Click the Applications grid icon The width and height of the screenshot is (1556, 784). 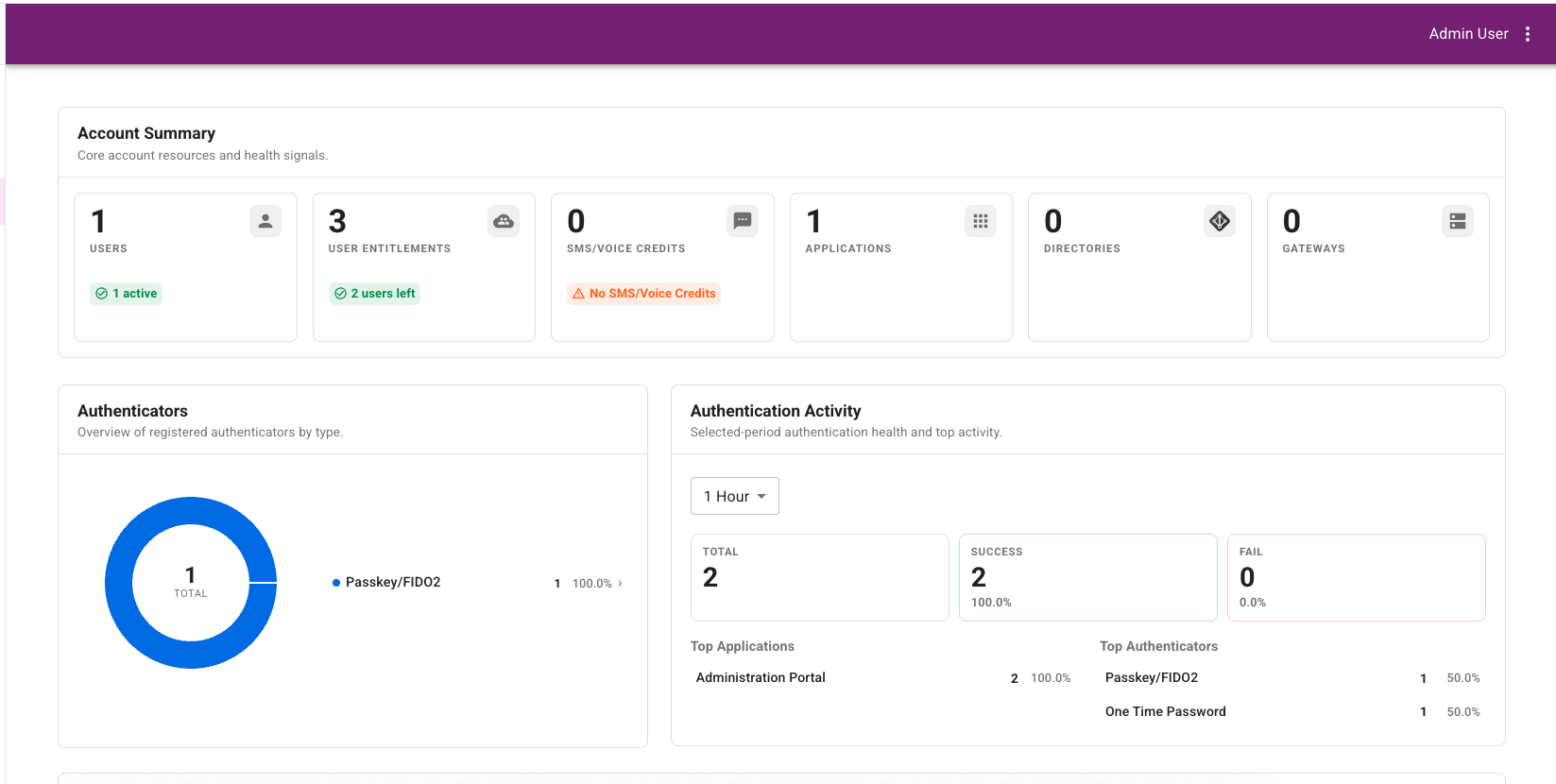point(981,221)
